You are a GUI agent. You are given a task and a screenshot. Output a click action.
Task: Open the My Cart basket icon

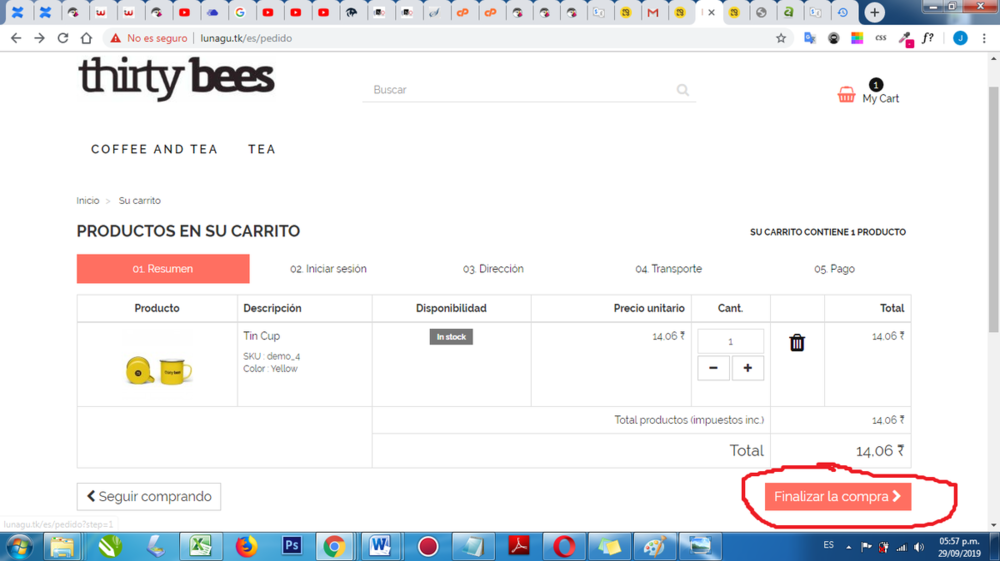click(x=847, y=95)
